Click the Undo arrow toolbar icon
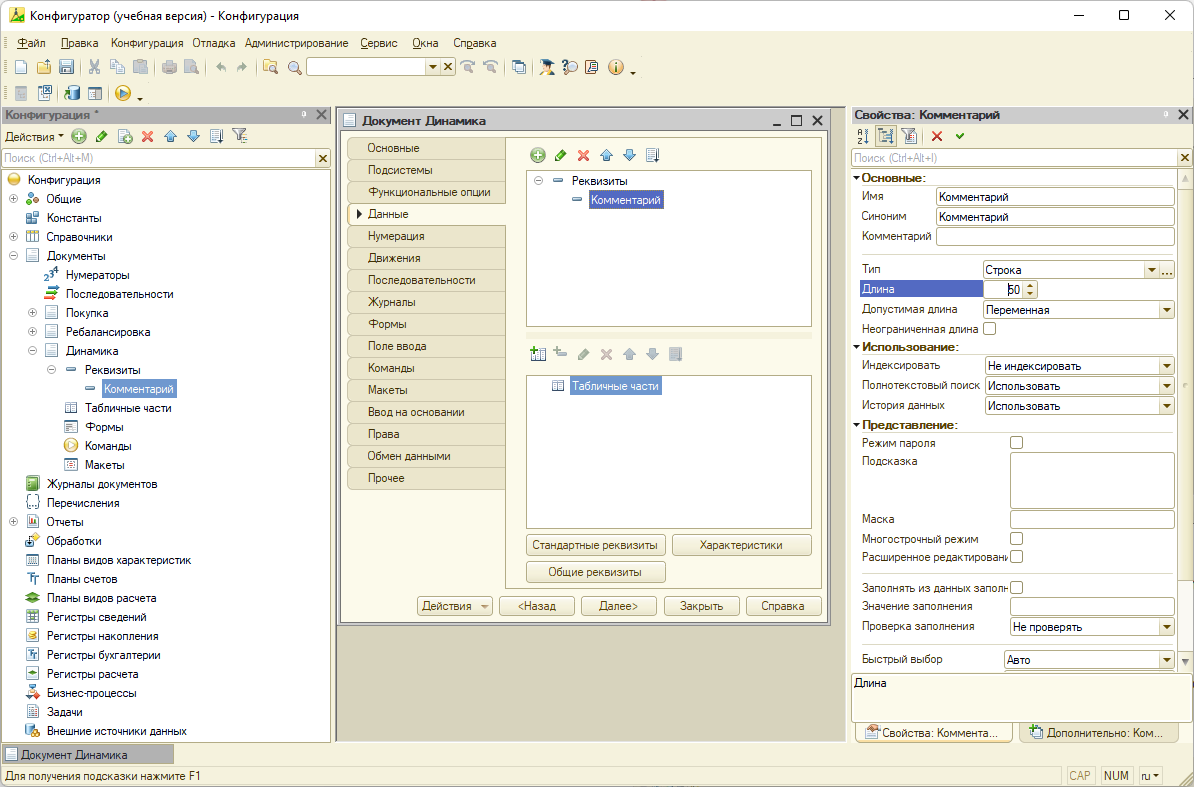The width and height of the screenshot is (1194, 787). point(221,67)
